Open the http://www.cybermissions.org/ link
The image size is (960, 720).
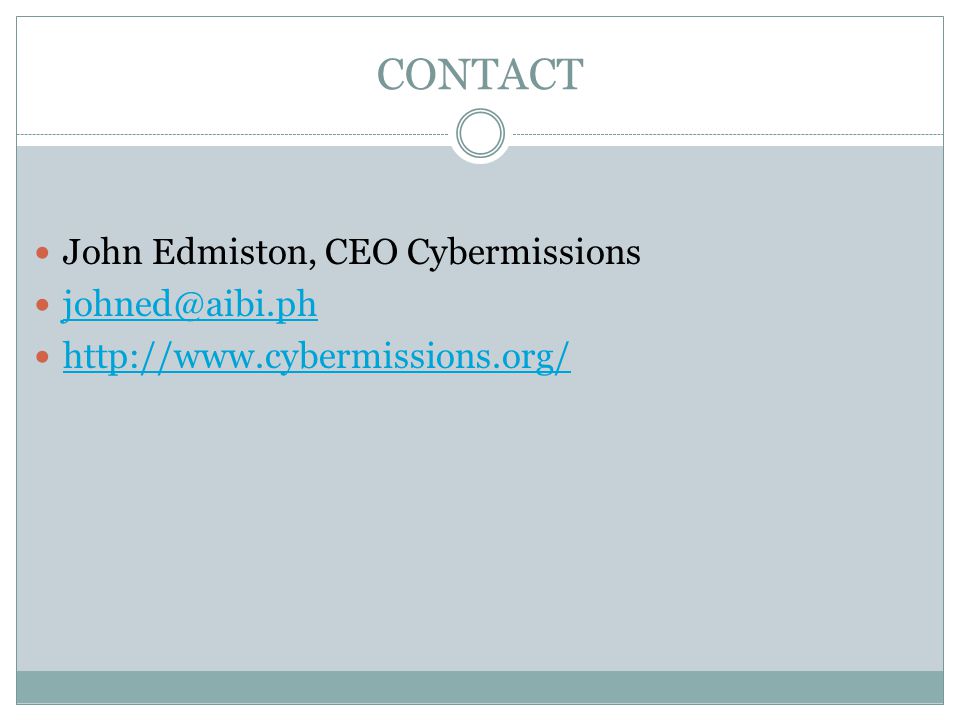click(x=317, y=356)
